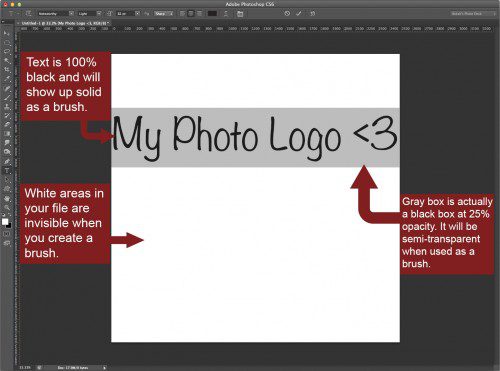The height and width of the screenshot is (371, 500).
Task: Toggle text orientation in options bar
Action: (28, 14)
